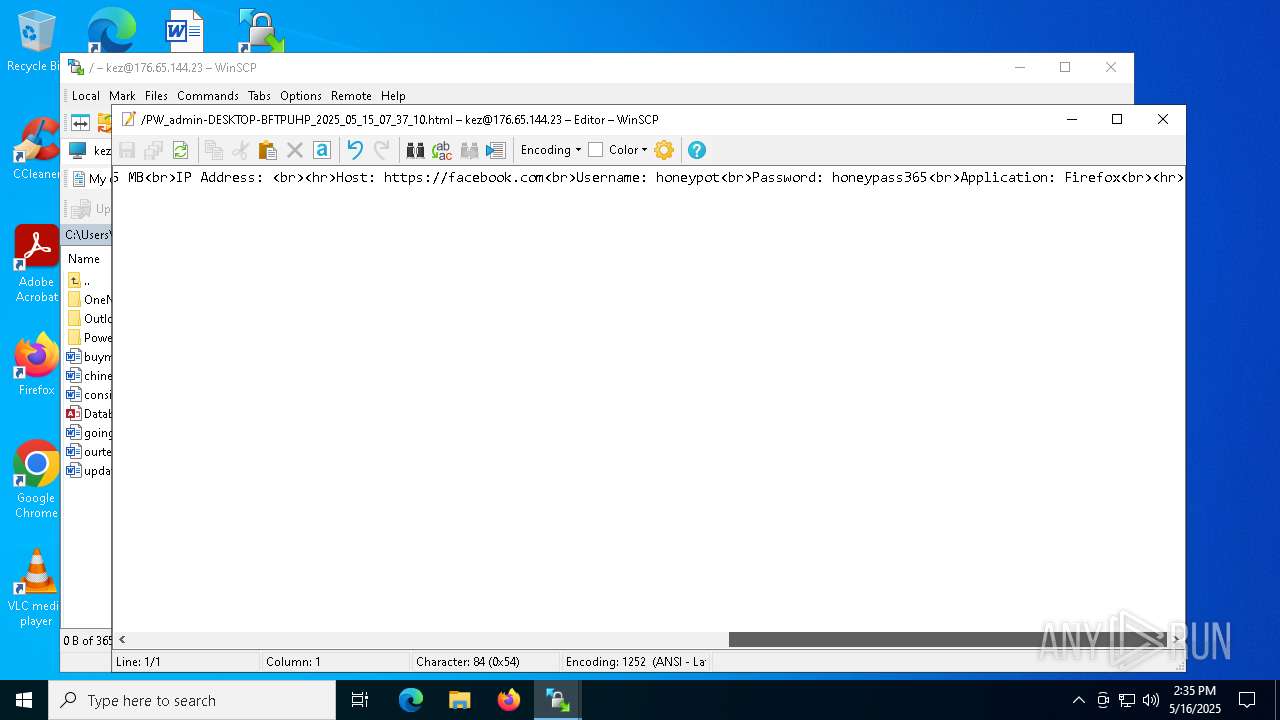The height and width of the screenshot is (720, 1280).
Task: Open the notifications center icon
Action: pyautogui.click(x=1247, y=700)
